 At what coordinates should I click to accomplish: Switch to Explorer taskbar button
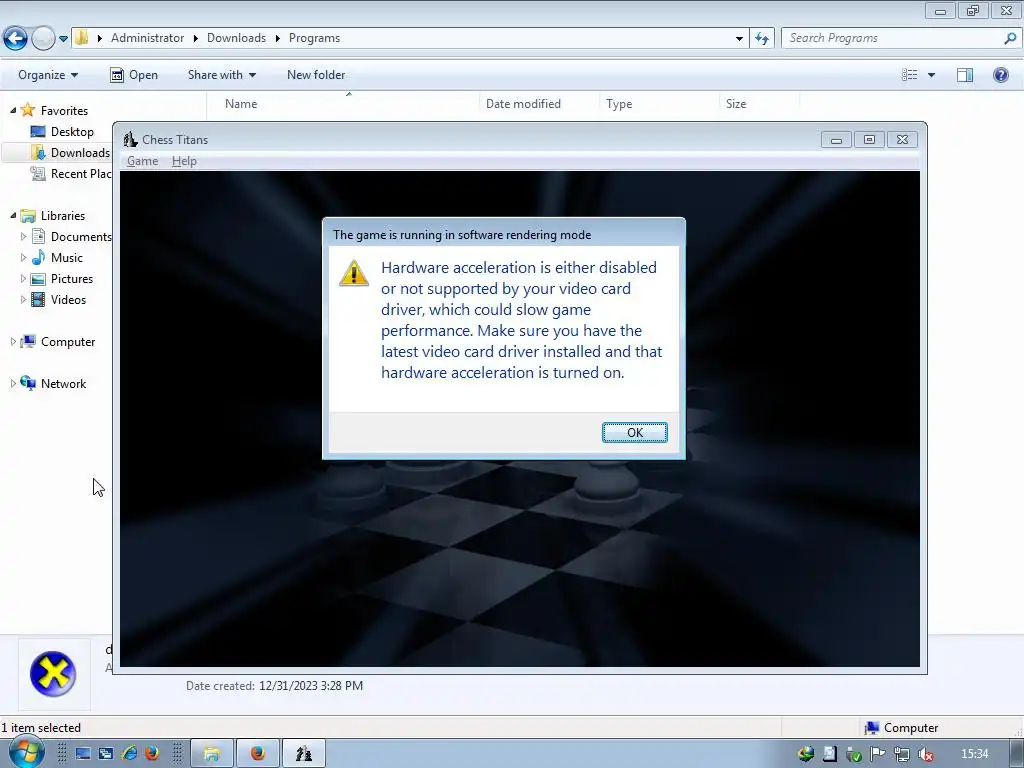click(212, 754)
